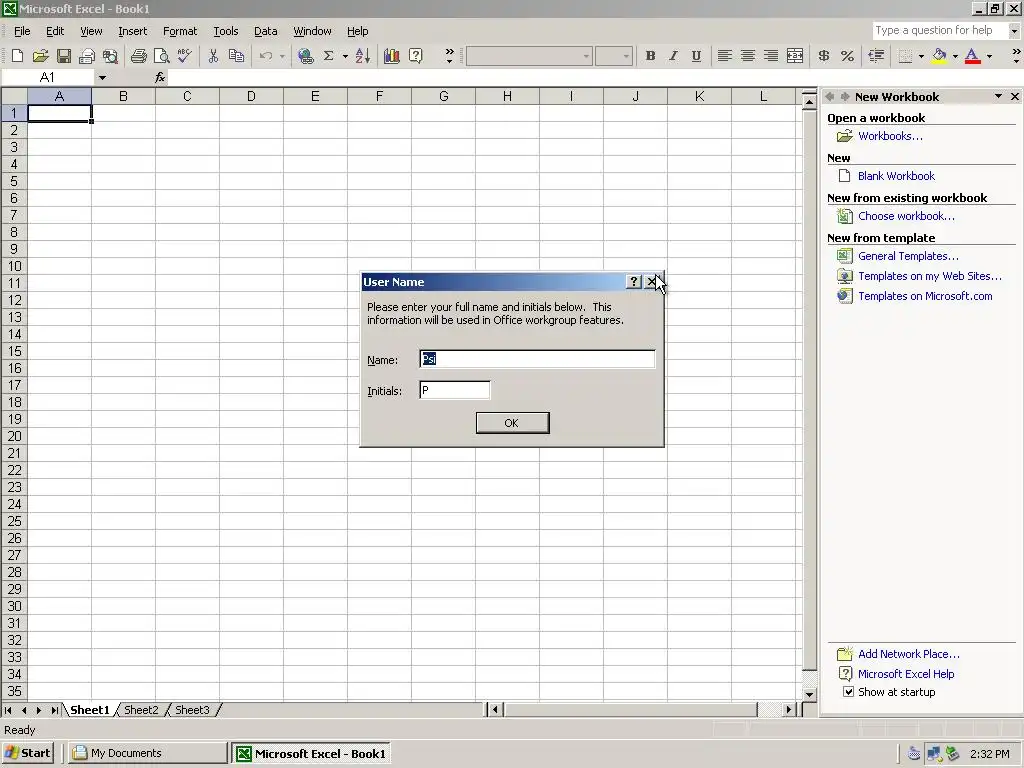Click the Align Right icon
This screenshot has width=1024, height=768.
pos(771,56)
